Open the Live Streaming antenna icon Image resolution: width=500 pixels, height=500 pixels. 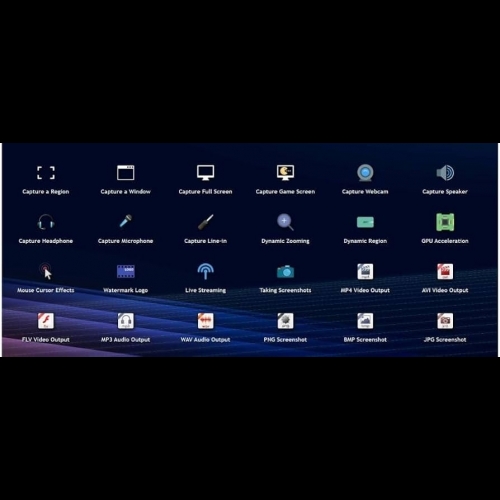[x=205, y=271]
